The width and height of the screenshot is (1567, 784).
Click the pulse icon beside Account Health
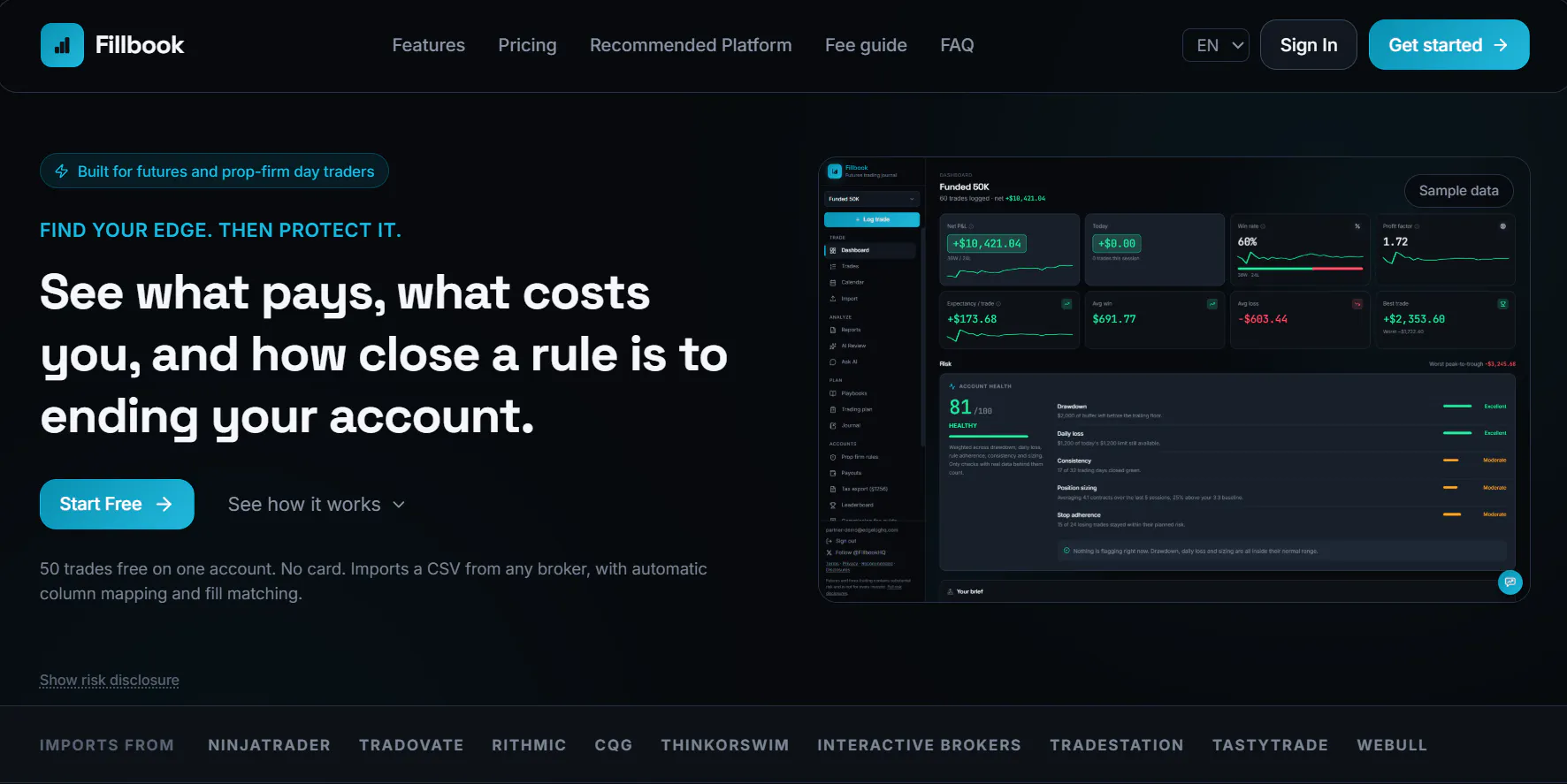[x=952, y=386]
